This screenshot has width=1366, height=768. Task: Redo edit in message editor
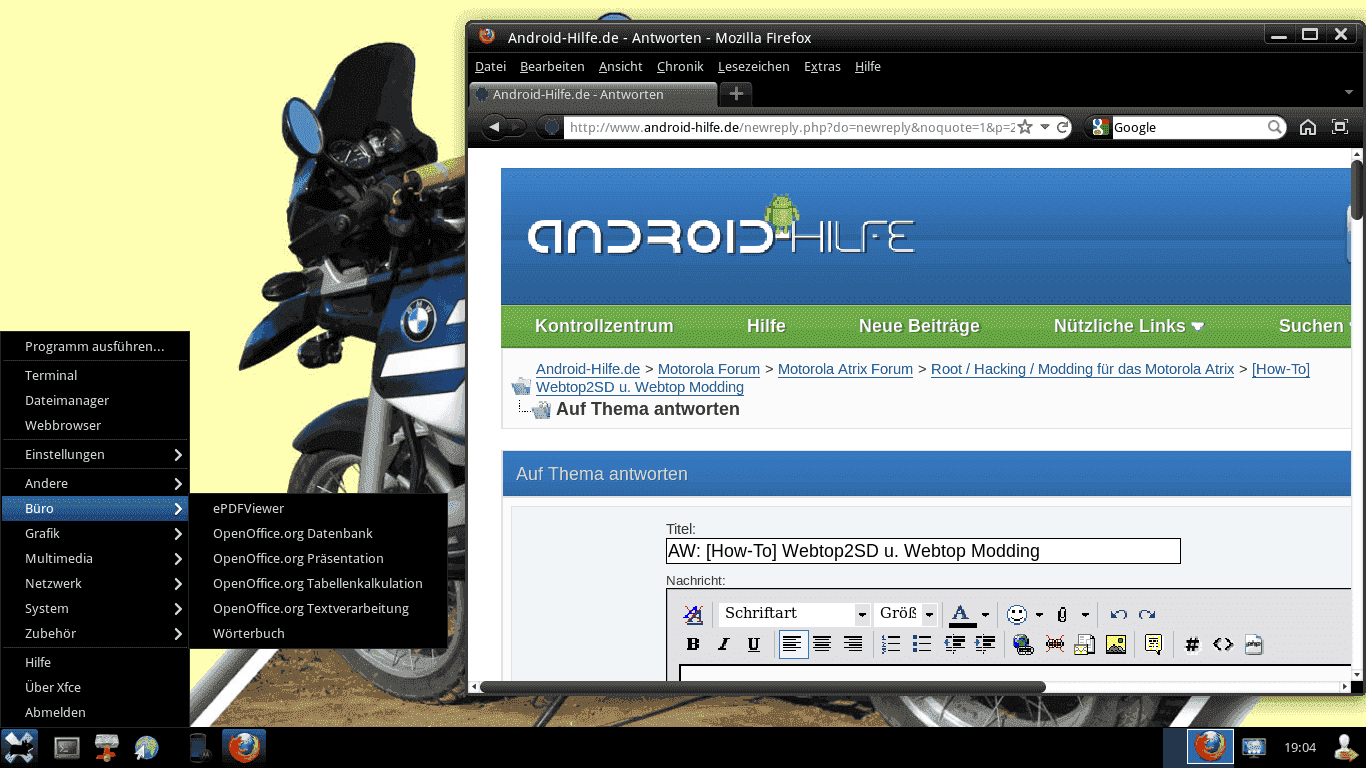pos(1148,614)
